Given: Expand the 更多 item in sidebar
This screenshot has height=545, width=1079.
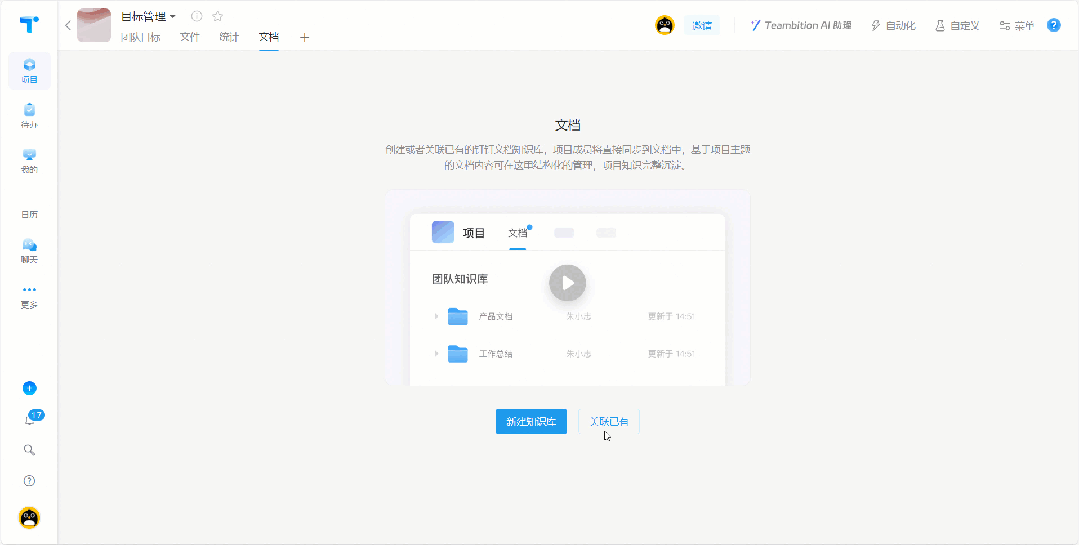Looking at the screenshot, I should point(29,296).
